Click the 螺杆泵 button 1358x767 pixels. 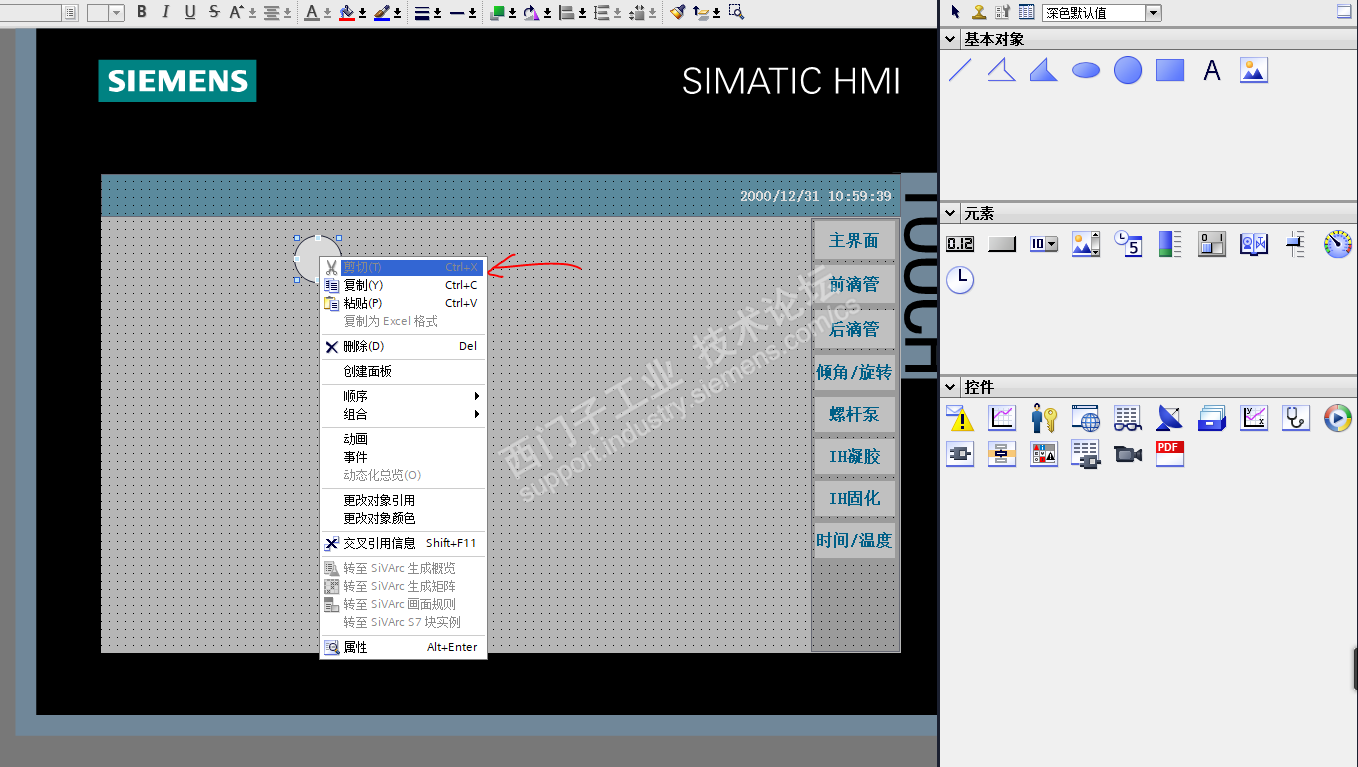tap(854, 414)
